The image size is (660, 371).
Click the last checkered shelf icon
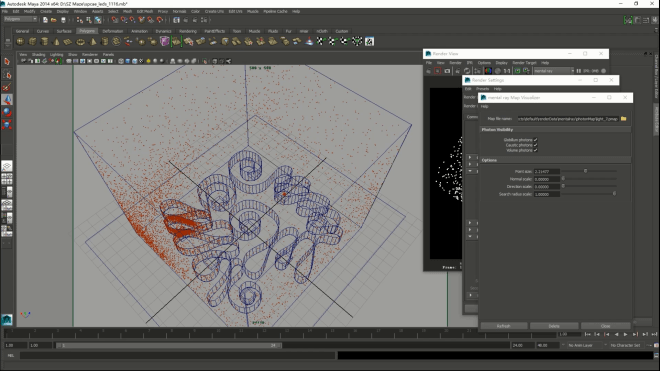(369, 41)
